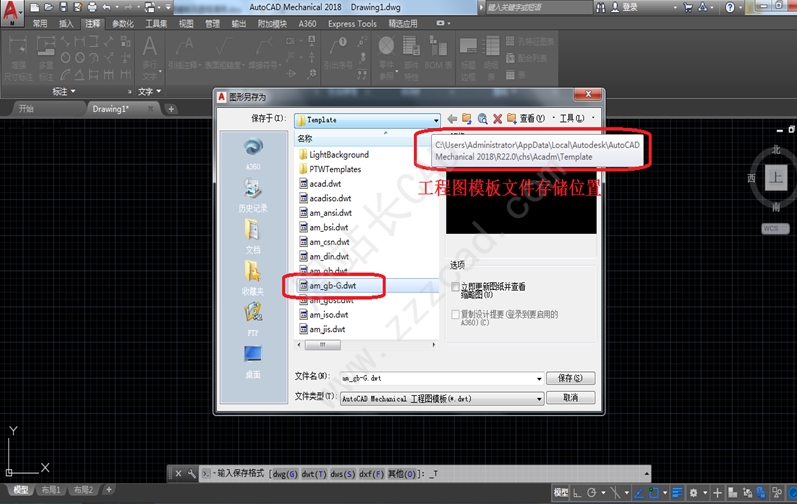
Task: Switch to the 视图 ribbon tab
Action: point(186,23)
